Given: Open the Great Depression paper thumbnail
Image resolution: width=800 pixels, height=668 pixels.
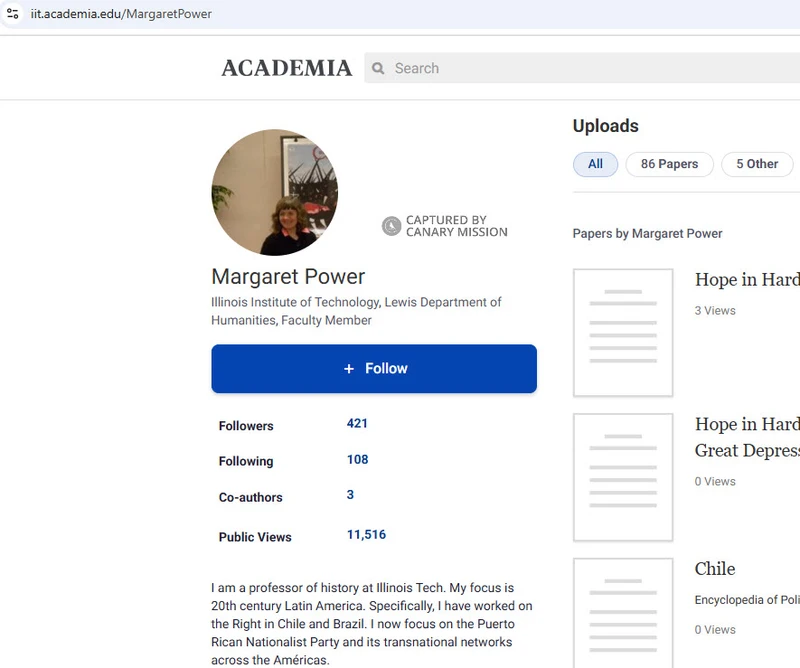Looking at the screenshot, I should 622,477.
